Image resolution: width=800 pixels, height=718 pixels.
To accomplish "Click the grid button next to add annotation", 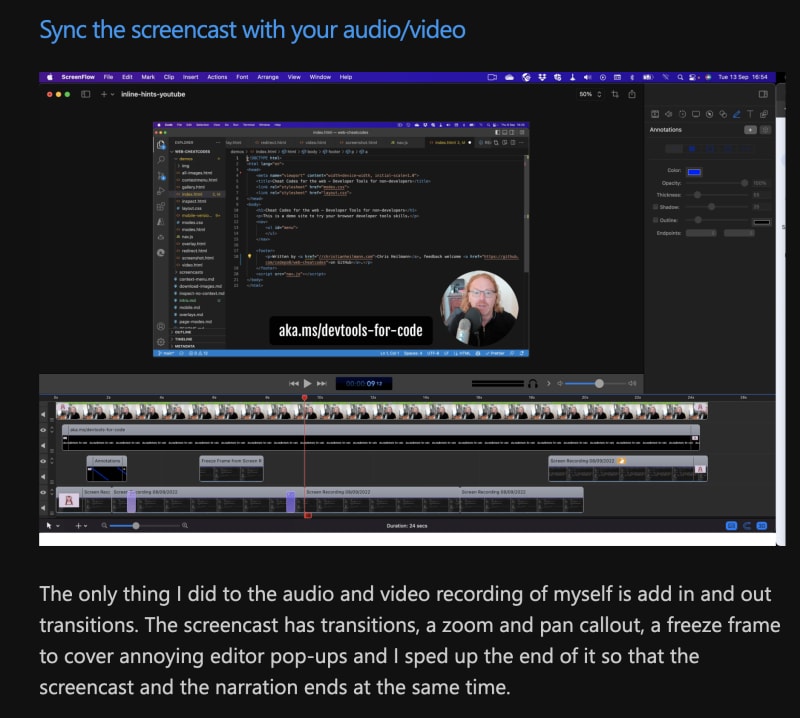I will pyautogui.click(x=765, y=130).
